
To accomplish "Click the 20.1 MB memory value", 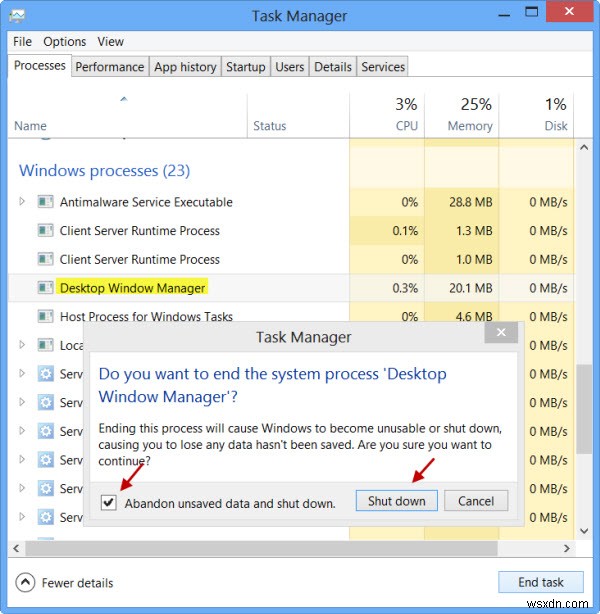I will coord(471,288).
